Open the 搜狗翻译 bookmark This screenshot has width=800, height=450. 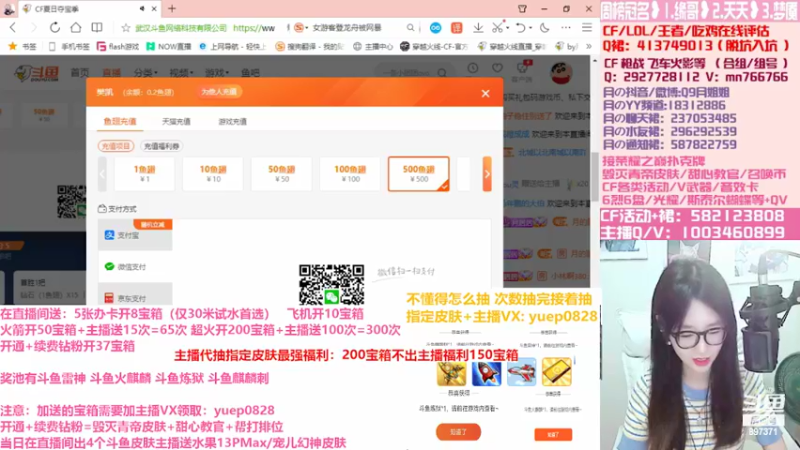click(x=310, y=46)
